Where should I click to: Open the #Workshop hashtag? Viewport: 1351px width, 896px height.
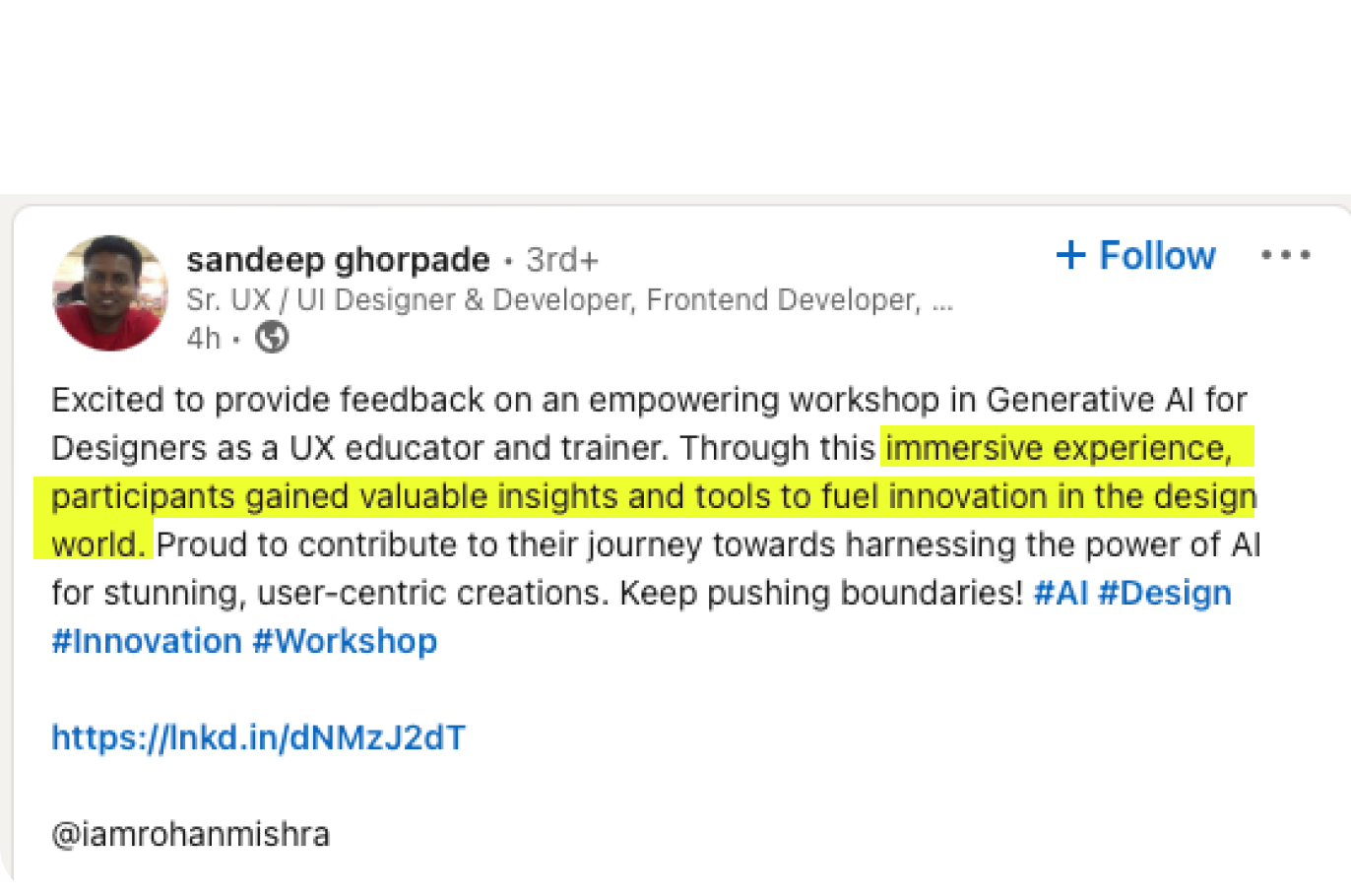tap(345, 641)
